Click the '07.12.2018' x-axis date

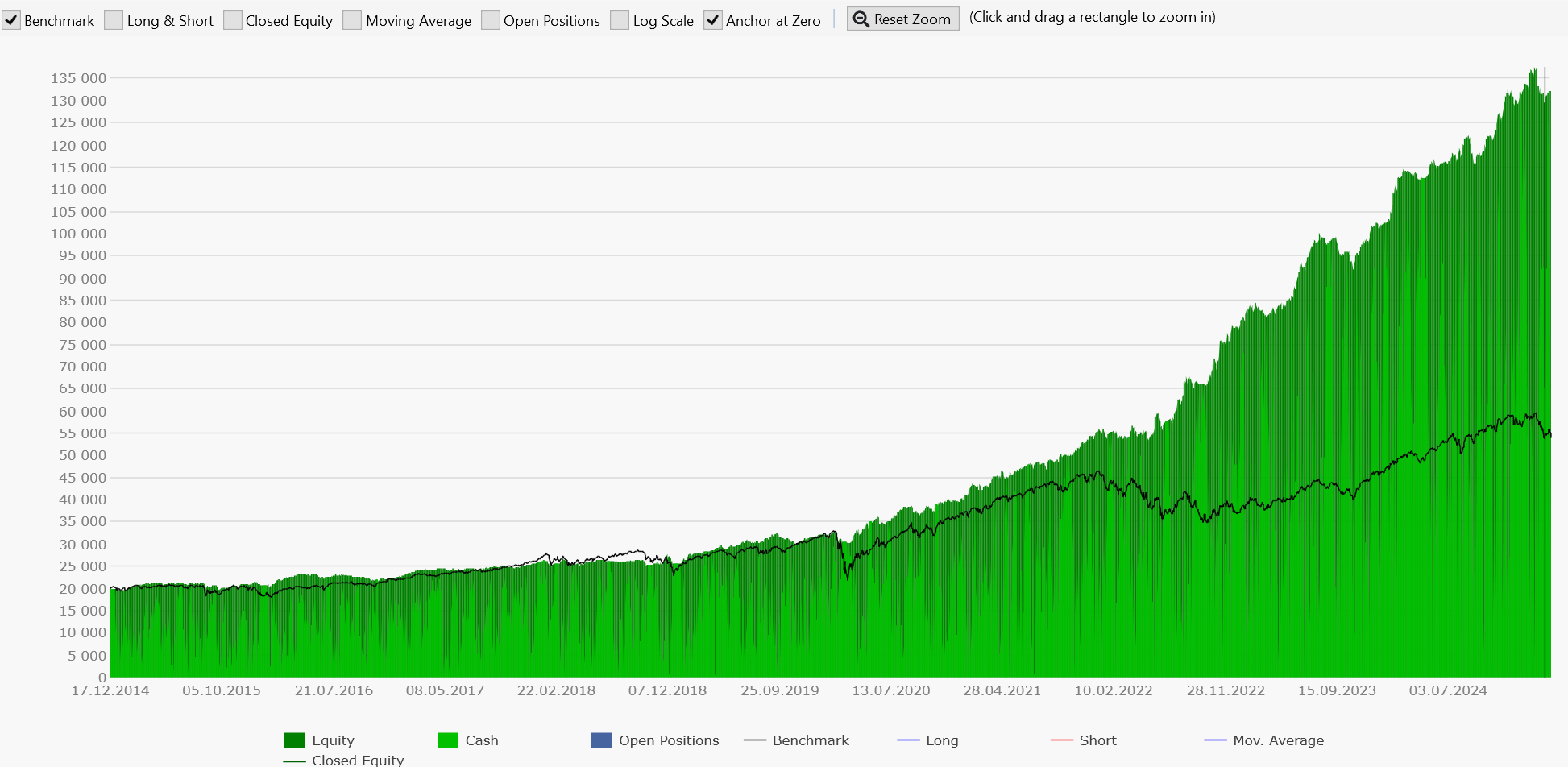[x=667, y=690]
